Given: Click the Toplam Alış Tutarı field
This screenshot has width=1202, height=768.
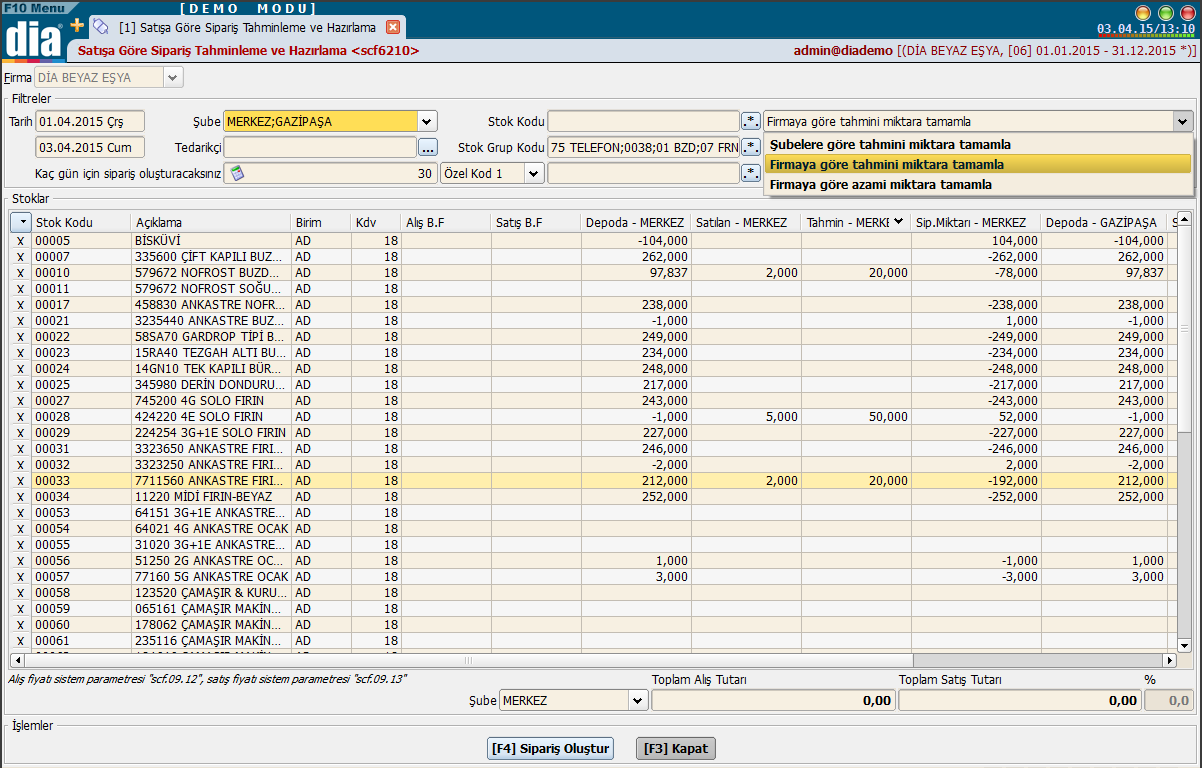Looking at the screenshot, I should (x=773, y=701).
